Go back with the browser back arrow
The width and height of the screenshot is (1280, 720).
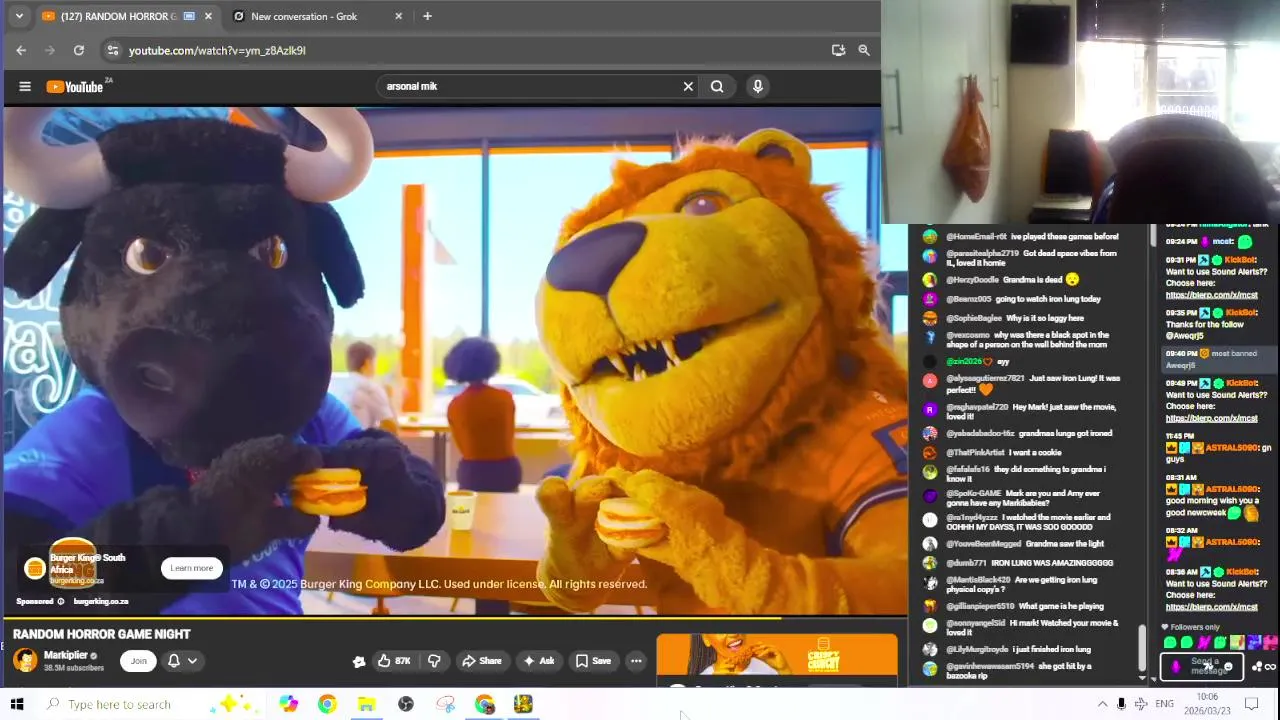(x=21, y=50)
